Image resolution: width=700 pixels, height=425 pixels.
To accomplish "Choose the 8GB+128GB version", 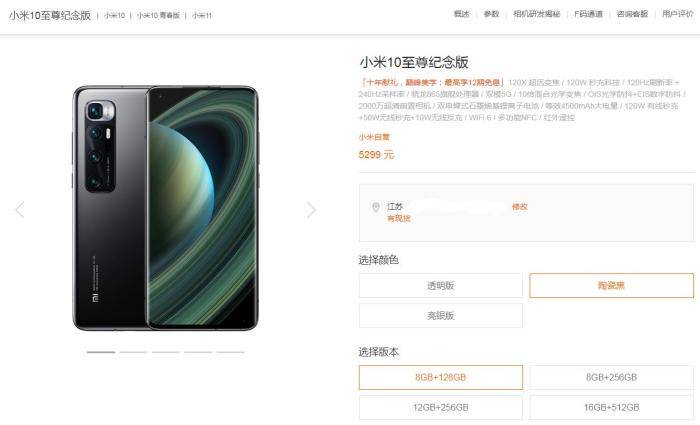I will [x=441, y=377].
